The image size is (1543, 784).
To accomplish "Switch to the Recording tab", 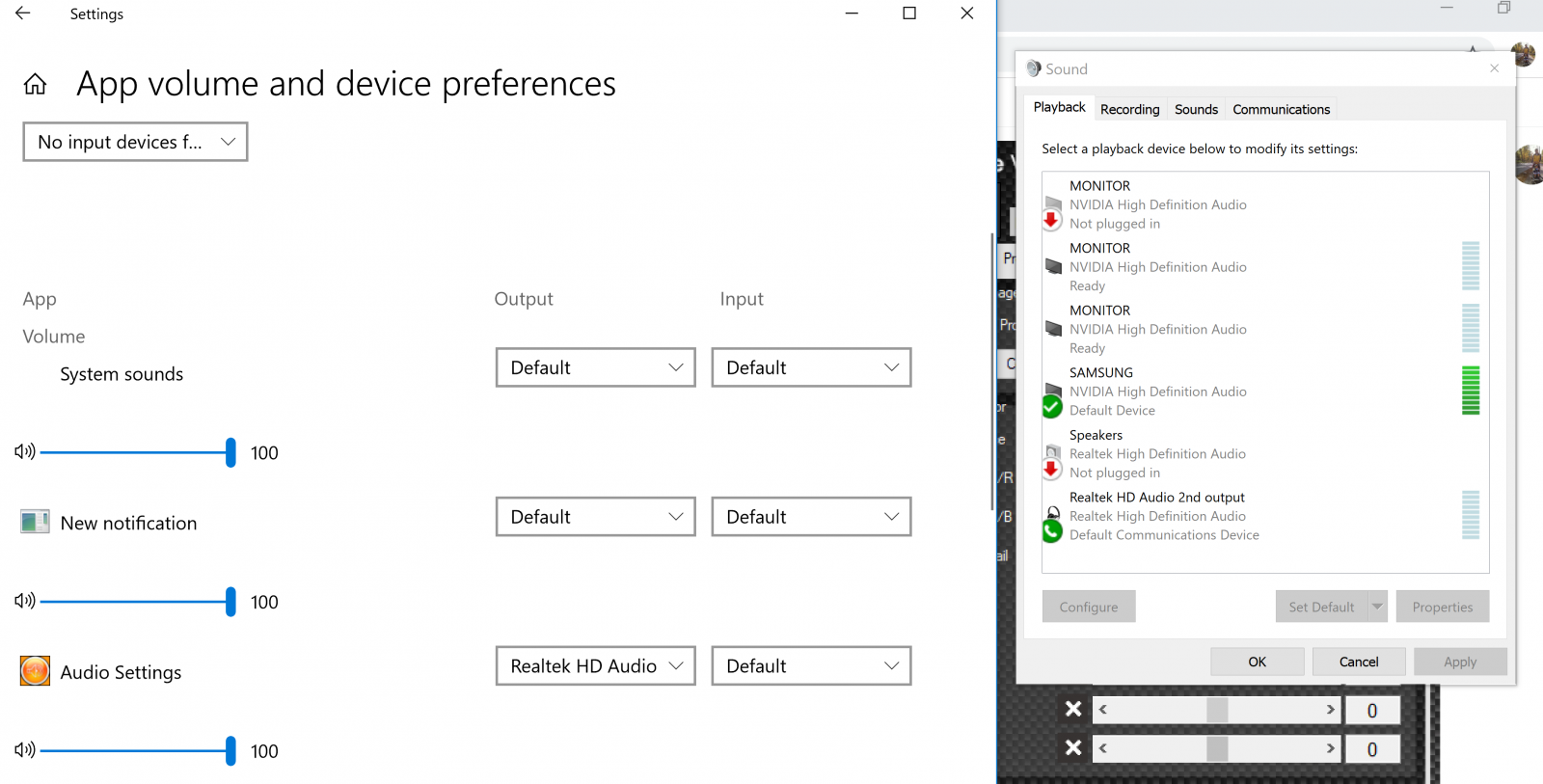I will pyautogui.click(x=1130, y=109).
